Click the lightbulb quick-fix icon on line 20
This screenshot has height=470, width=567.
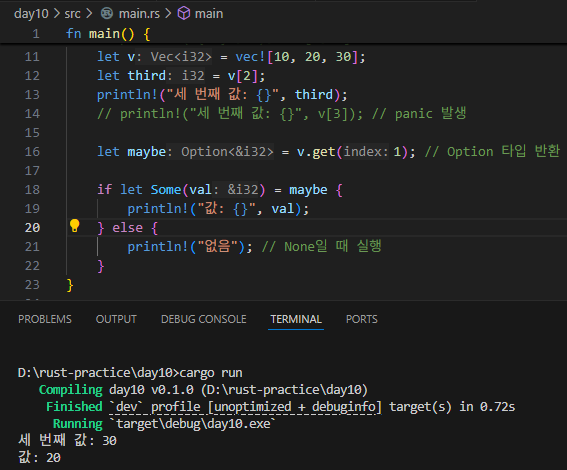point(74,226)
